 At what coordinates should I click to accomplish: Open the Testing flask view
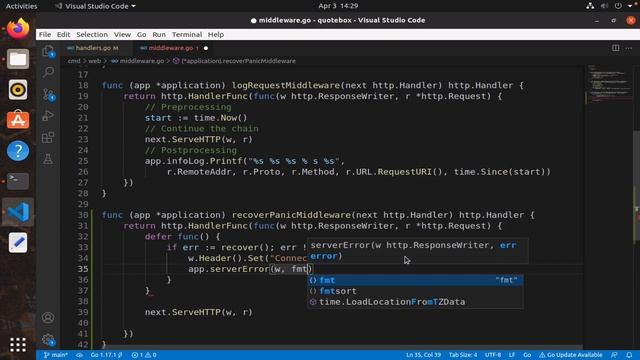click(48, 159)
